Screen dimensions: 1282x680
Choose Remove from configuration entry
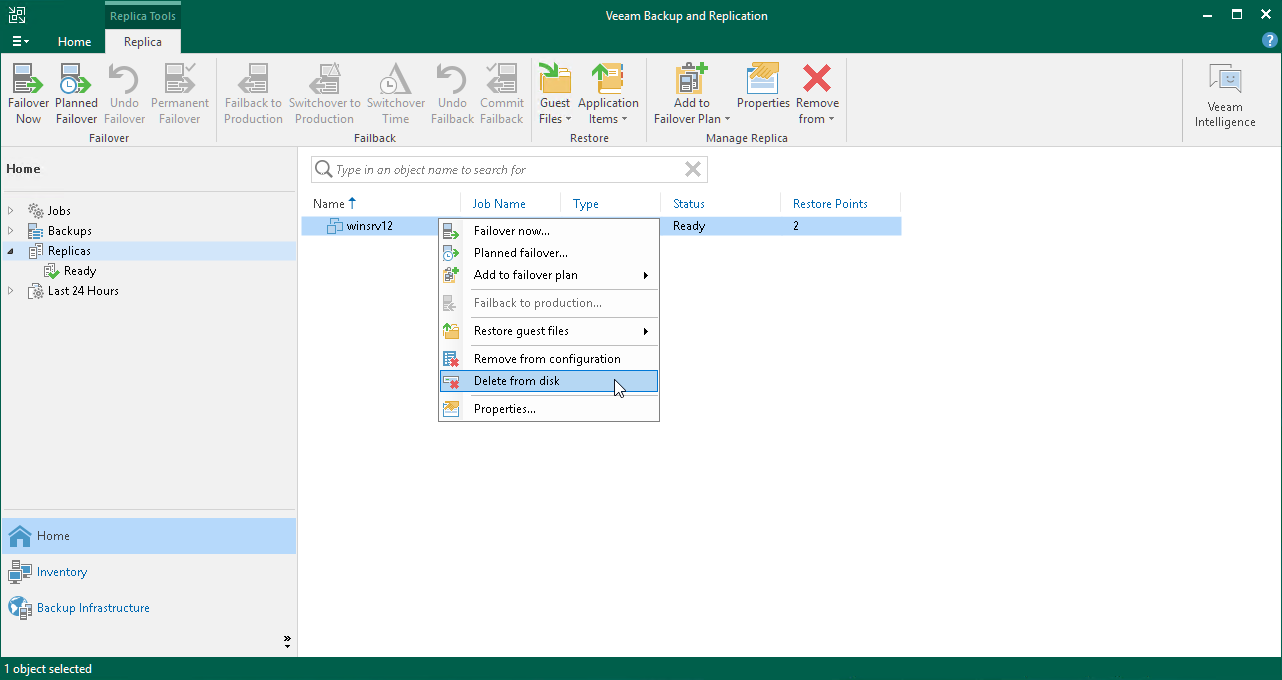549,359
